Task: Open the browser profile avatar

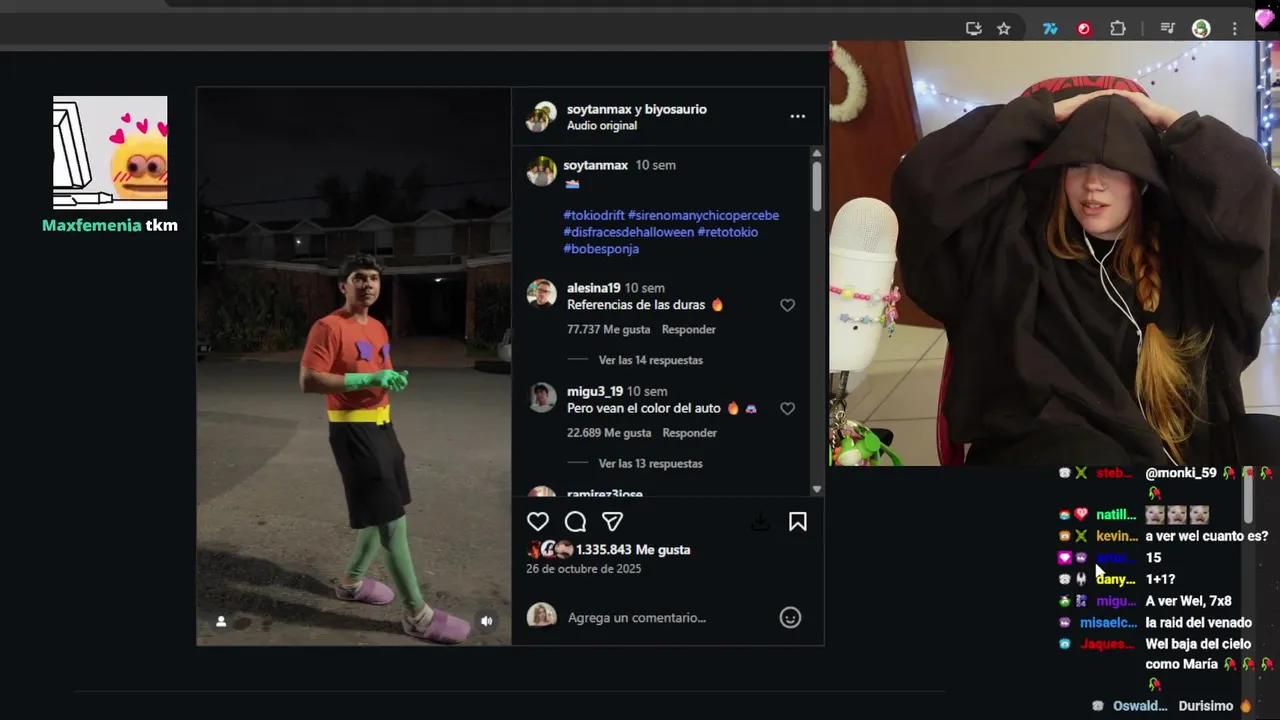Action: coord(1201,29)
